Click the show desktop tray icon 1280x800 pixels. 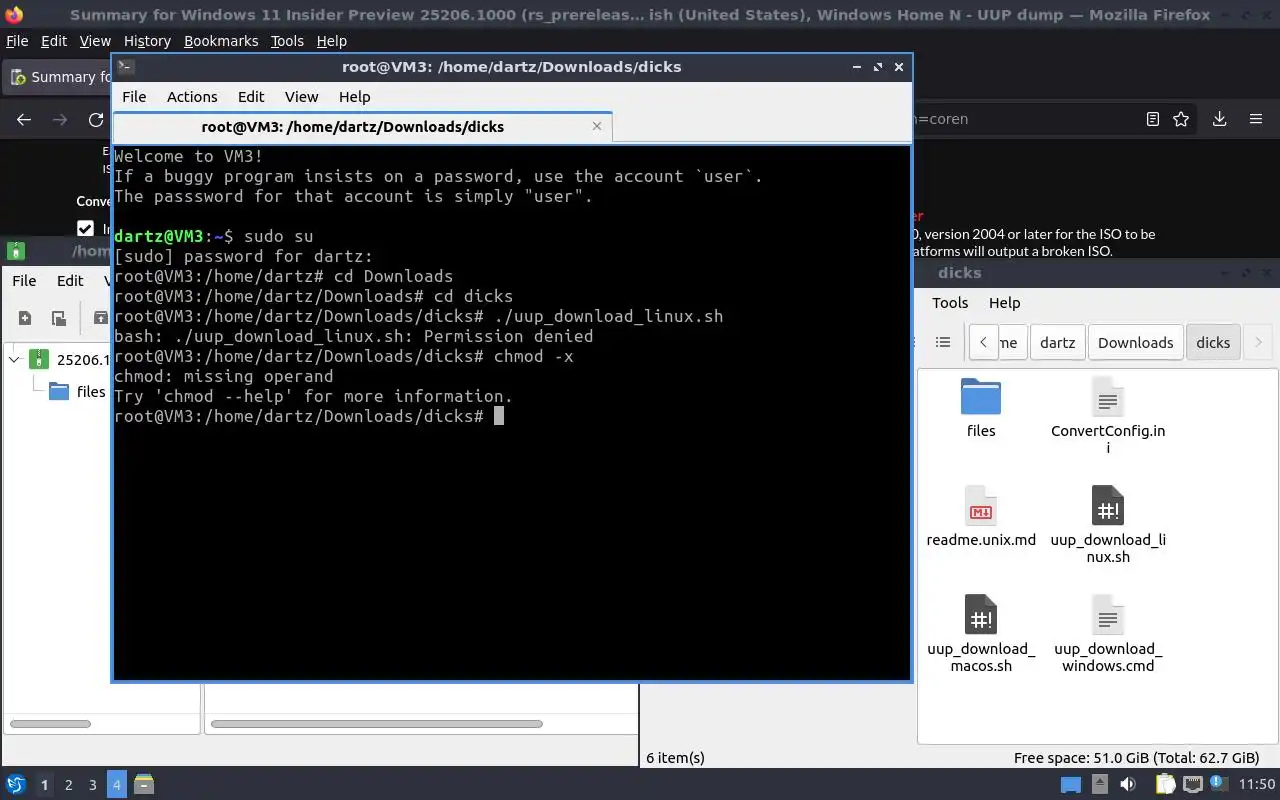[x=1070, y=785]
